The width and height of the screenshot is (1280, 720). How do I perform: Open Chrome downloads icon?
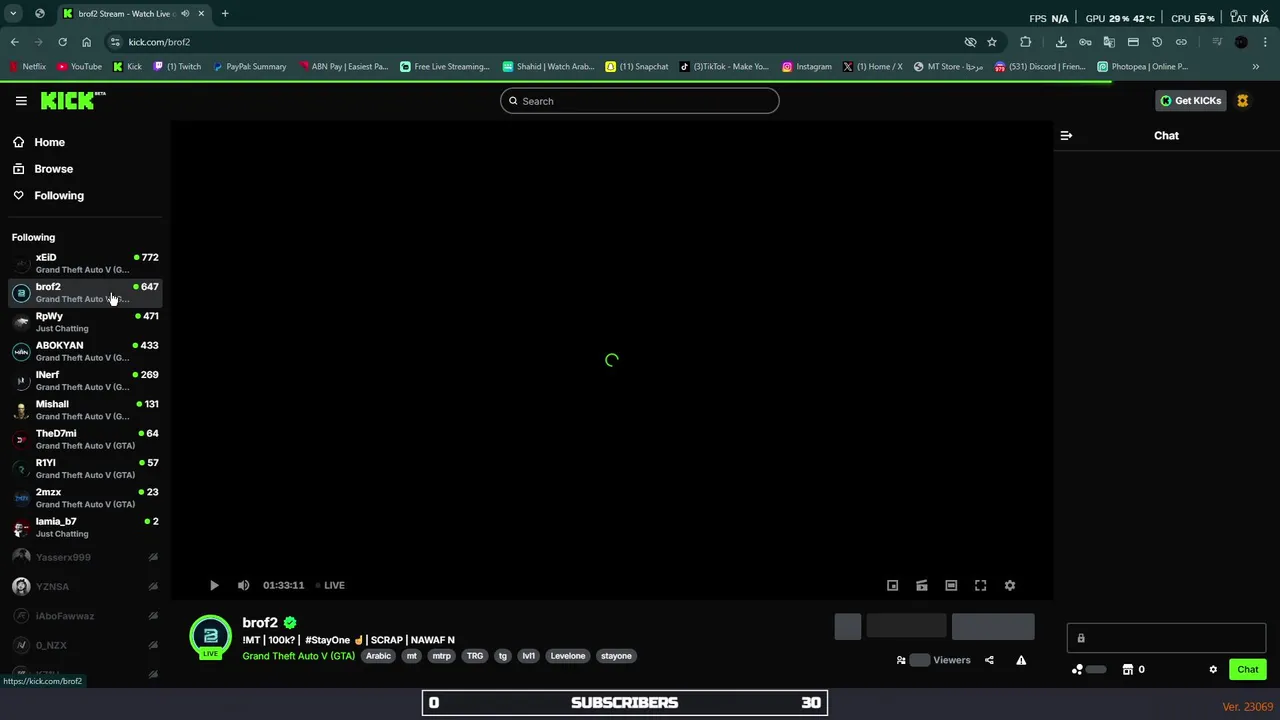tap(1061, 42)
